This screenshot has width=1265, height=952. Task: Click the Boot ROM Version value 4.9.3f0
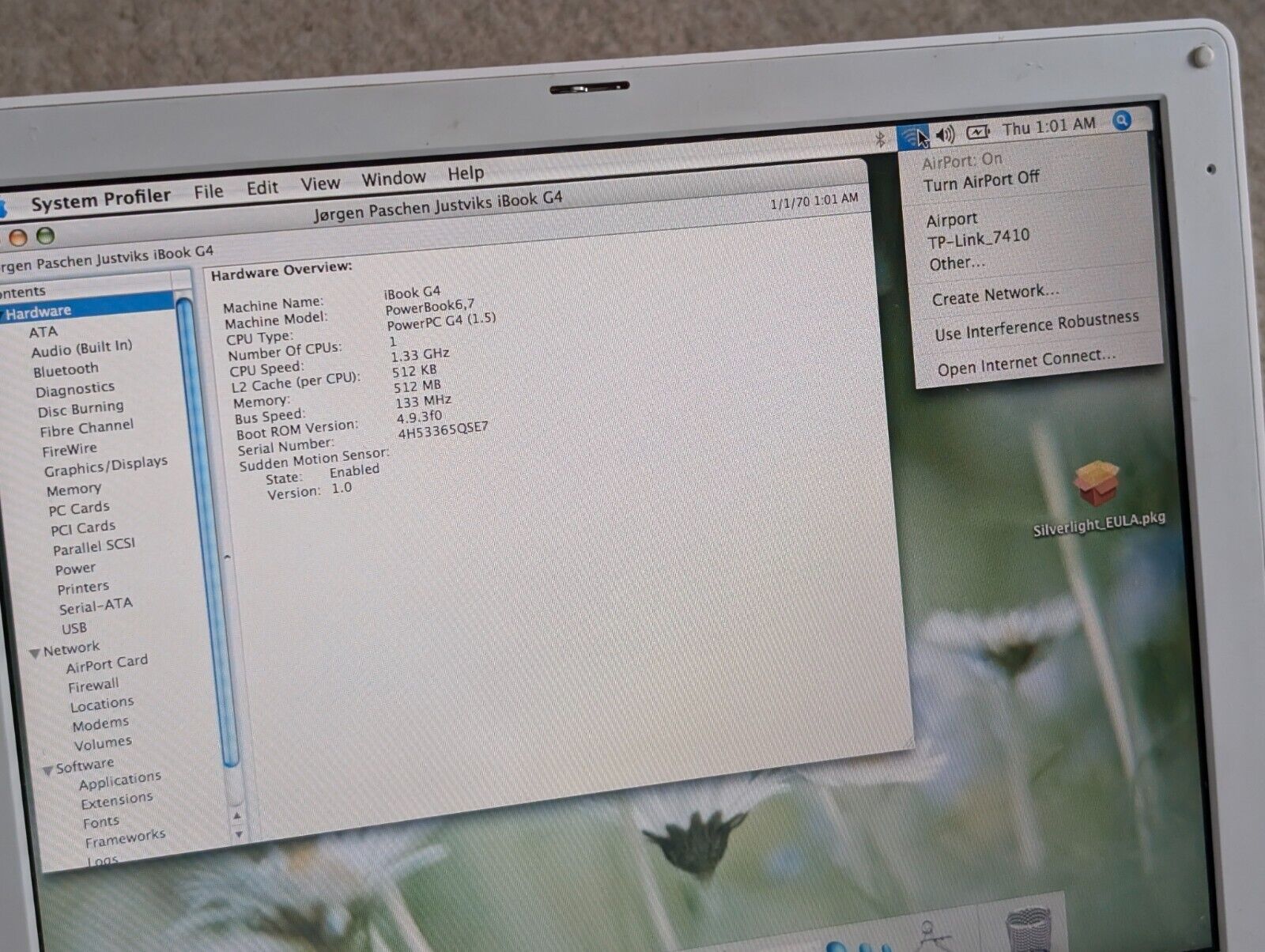(419, 417)
